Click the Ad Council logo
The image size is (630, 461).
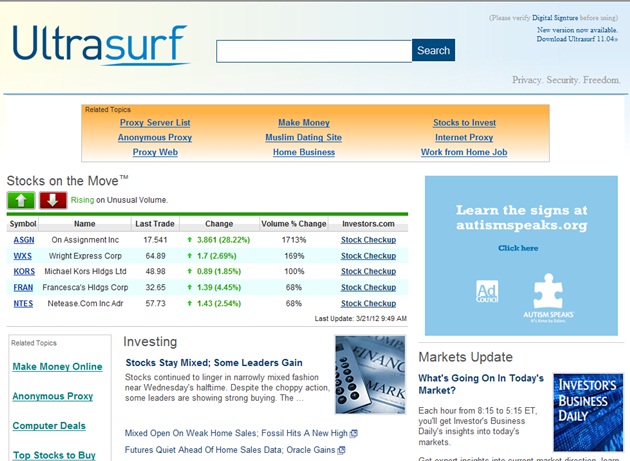point(487,291)
